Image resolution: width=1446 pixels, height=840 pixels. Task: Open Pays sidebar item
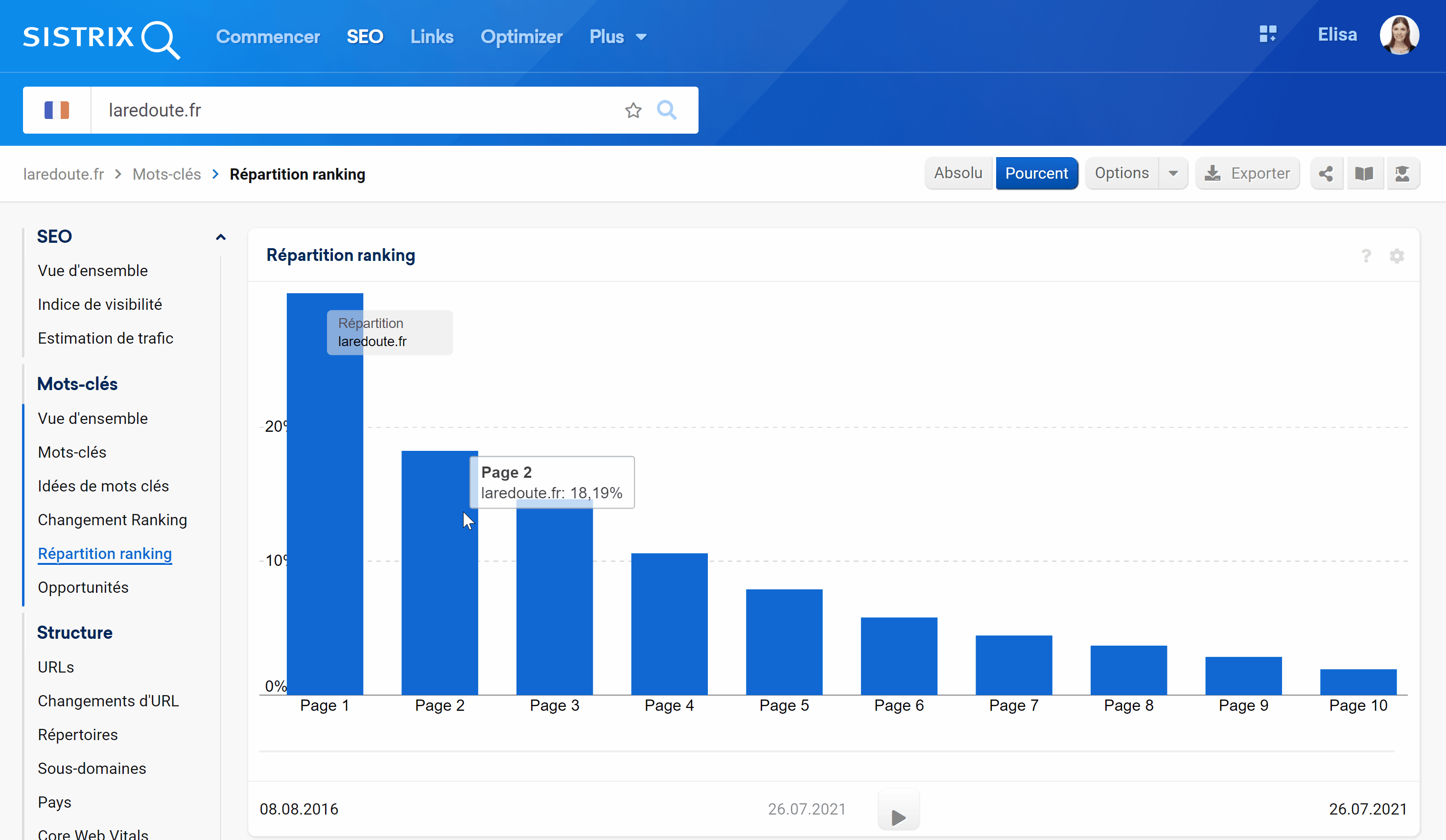54,803
